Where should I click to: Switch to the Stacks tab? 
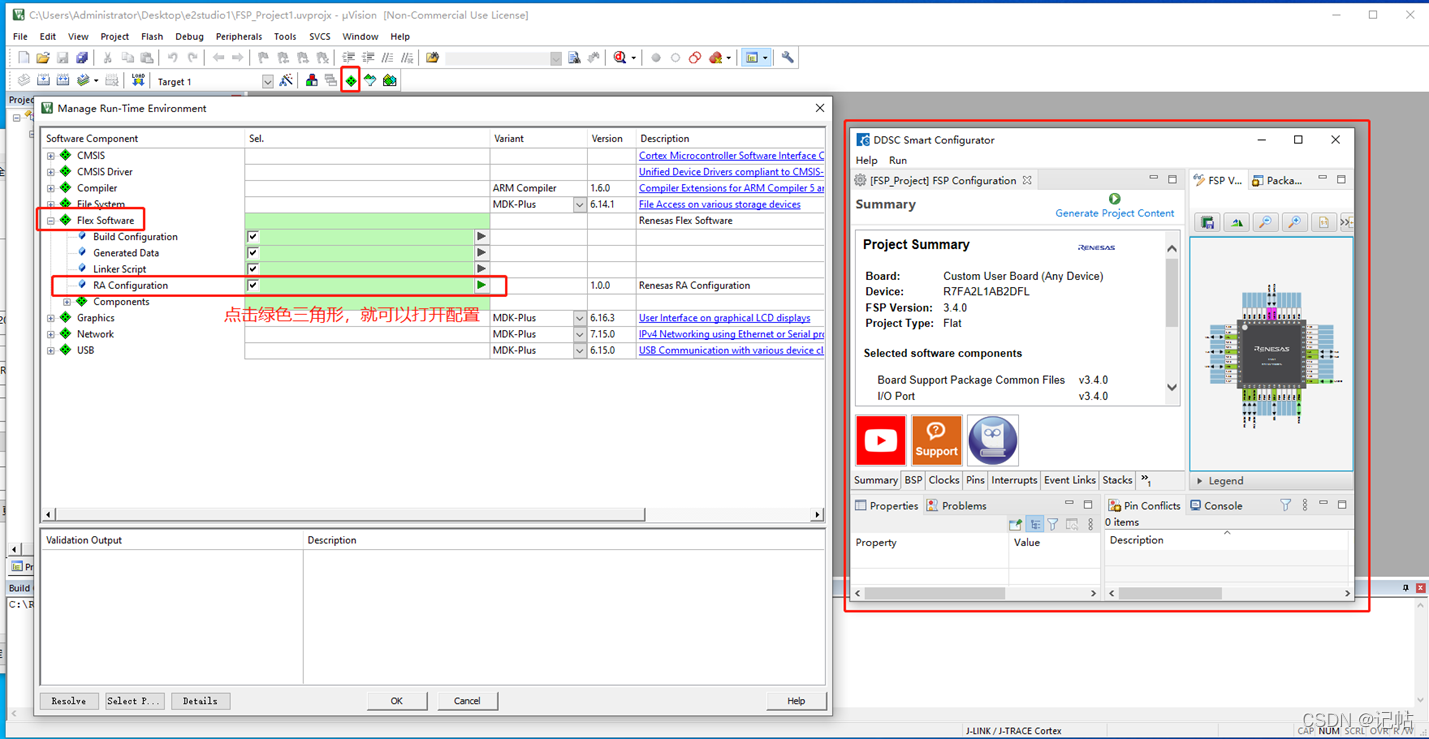click(x=1117, y=480)
